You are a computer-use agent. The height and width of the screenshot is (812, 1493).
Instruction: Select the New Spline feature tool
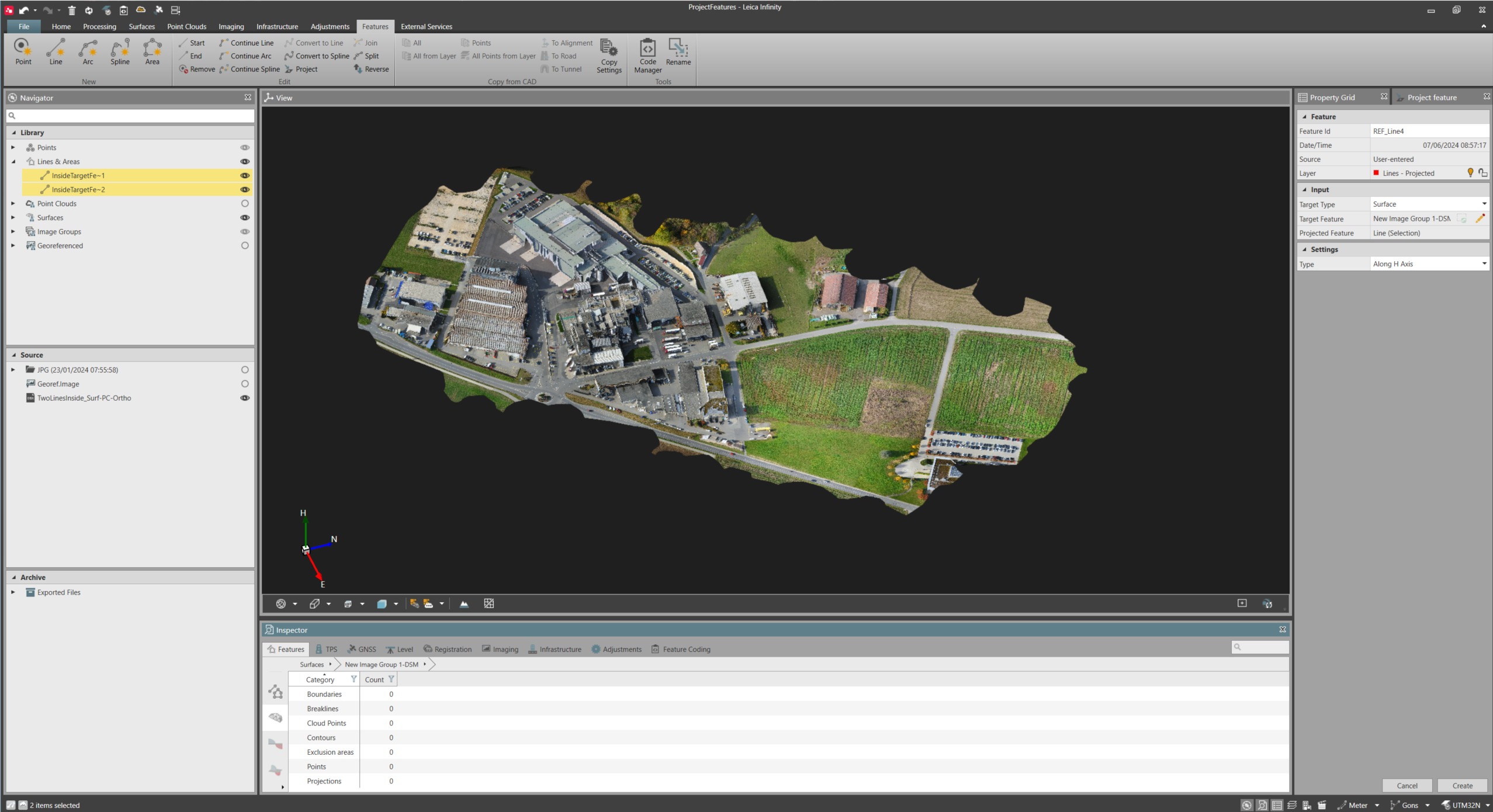coord(120,52)
